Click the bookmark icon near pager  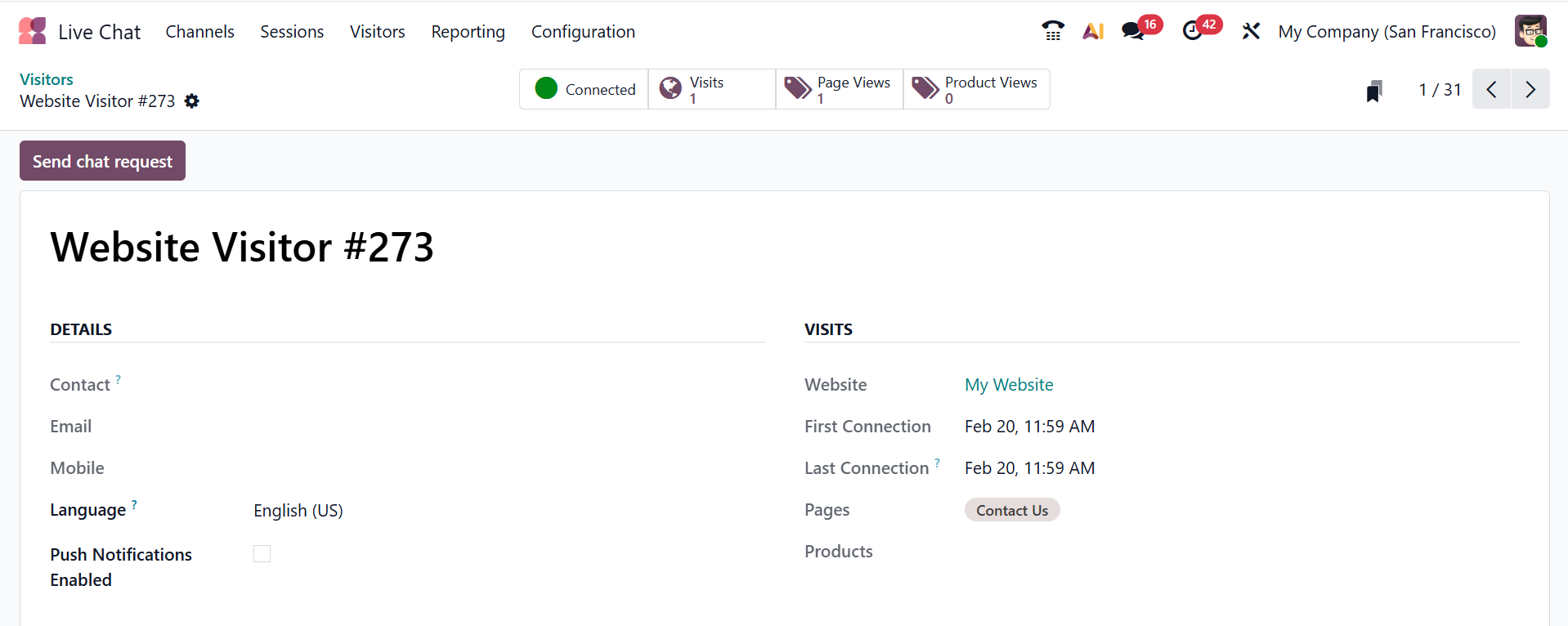point(1374,90)
